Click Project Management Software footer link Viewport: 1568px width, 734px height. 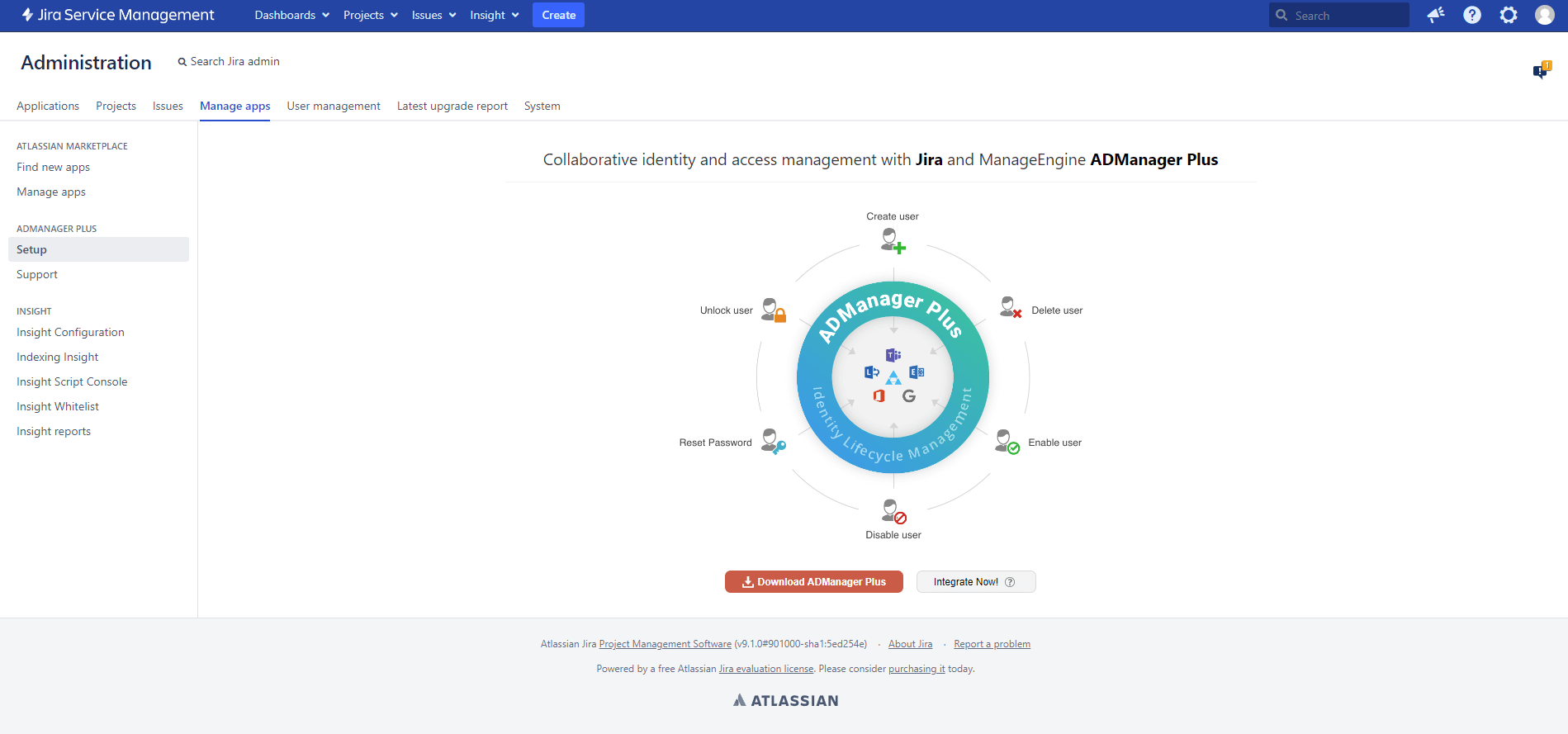pos(666,644)
